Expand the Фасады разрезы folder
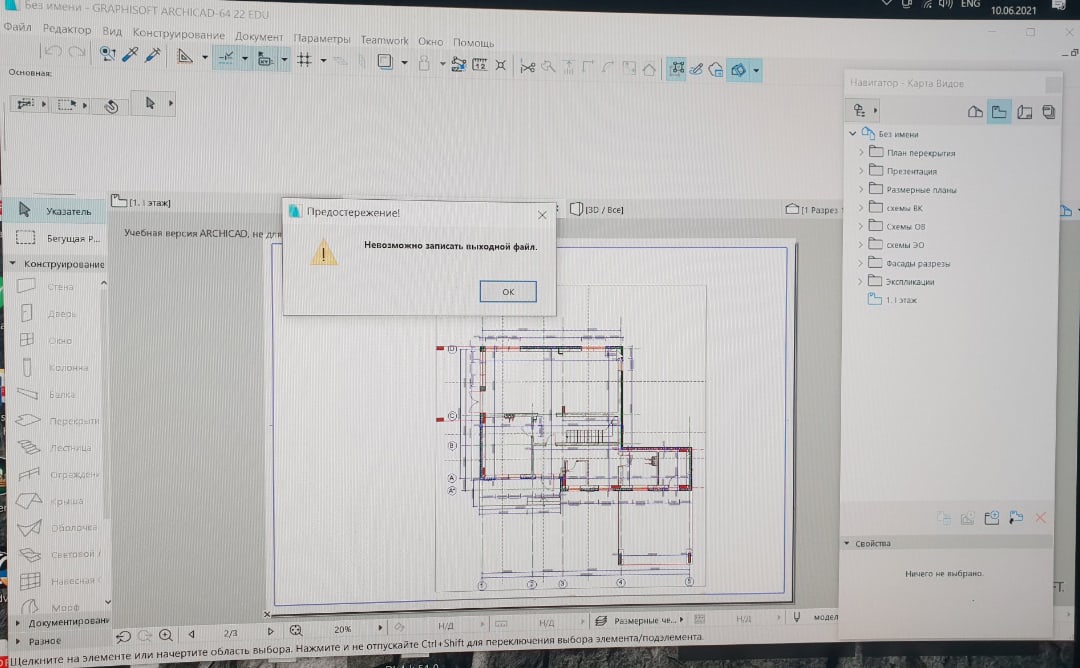1080x668 pixels. (861, 262)
